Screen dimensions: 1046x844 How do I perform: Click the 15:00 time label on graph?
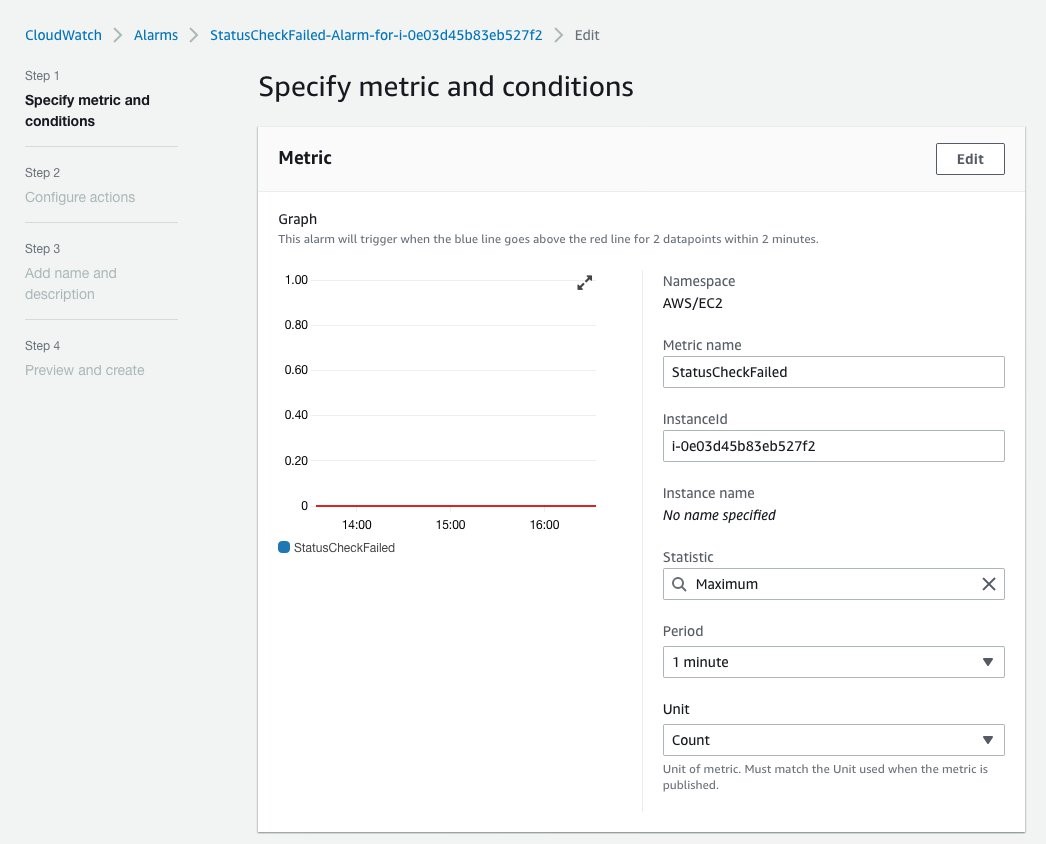click(x=450, y=524)
